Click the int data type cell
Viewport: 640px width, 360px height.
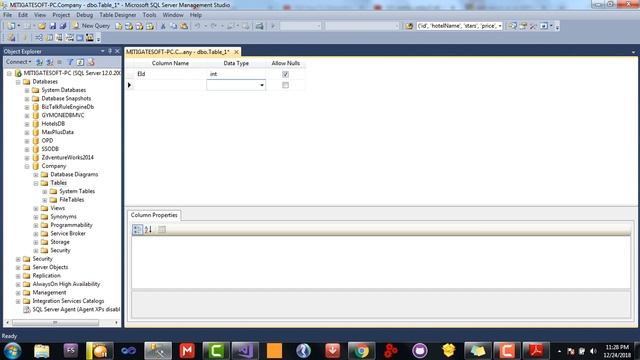[x=236, y=74]
